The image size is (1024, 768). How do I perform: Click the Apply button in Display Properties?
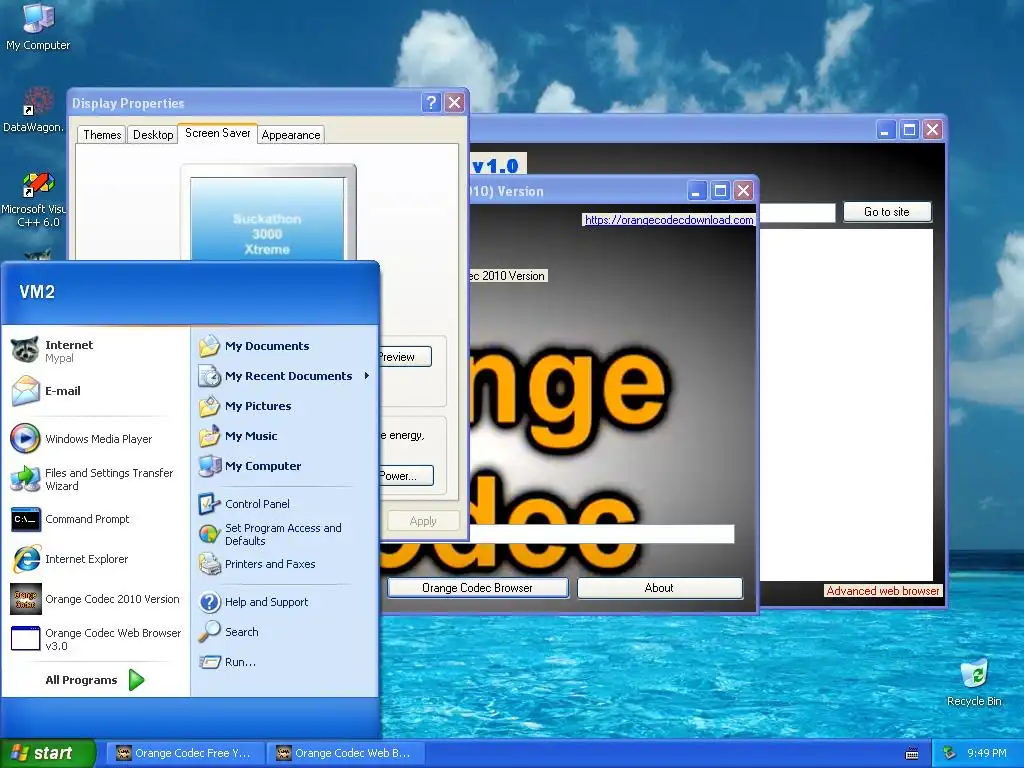423,521
